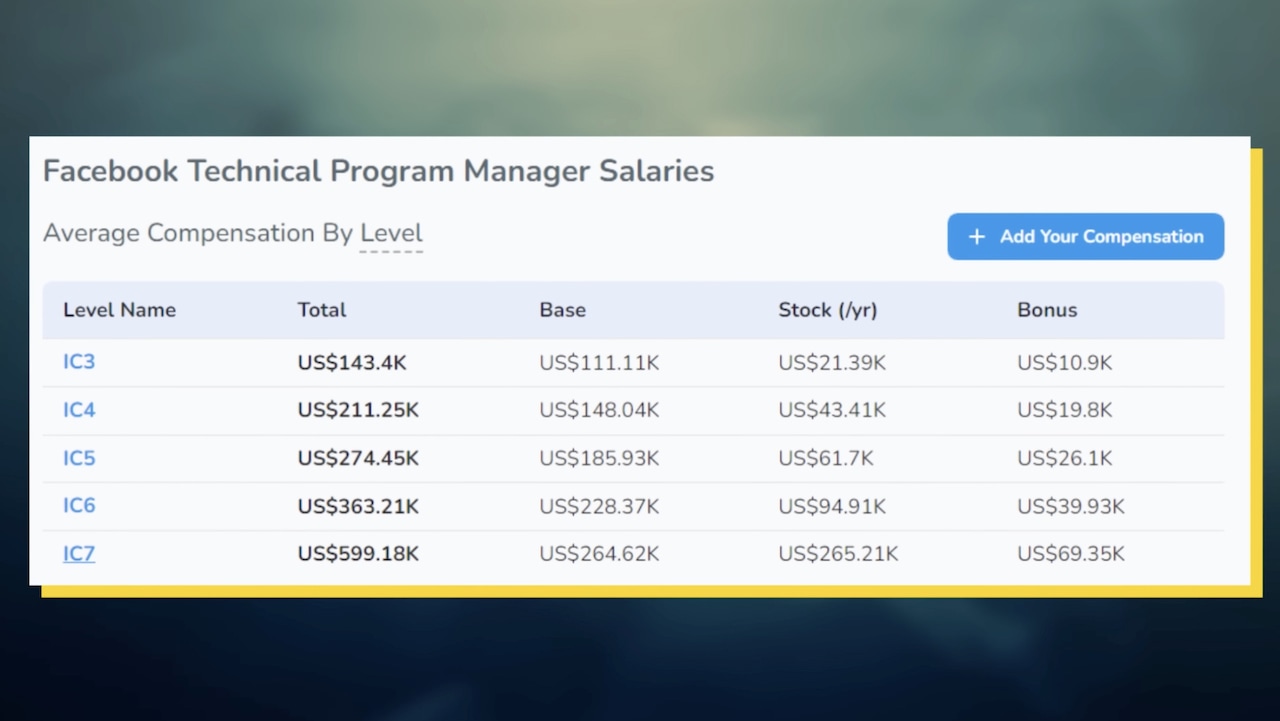Click the Bonus column header

[1047, 310]
